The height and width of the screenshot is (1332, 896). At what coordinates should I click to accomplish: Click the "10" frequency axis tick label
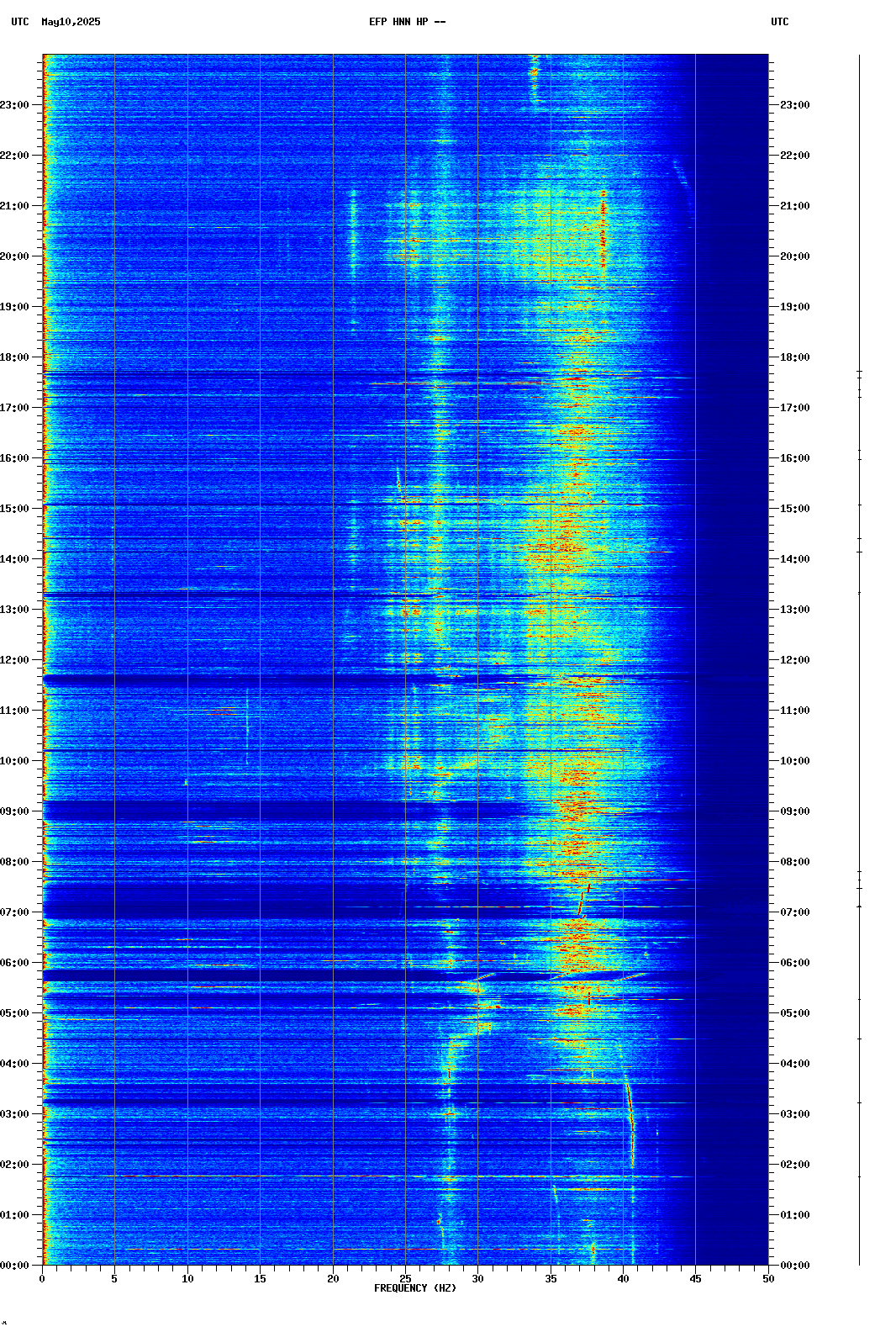pyautogui.click(x=187, y=1279)
